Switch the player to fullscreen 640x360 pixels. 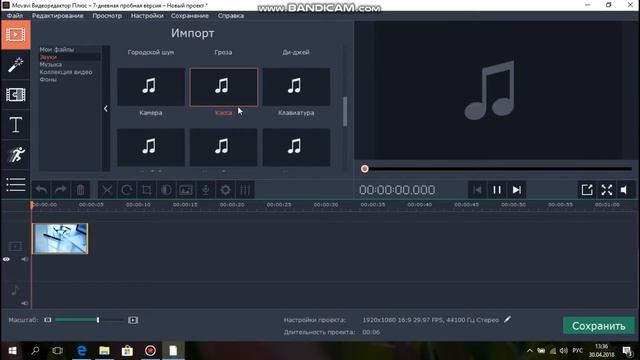coord(607,190)
